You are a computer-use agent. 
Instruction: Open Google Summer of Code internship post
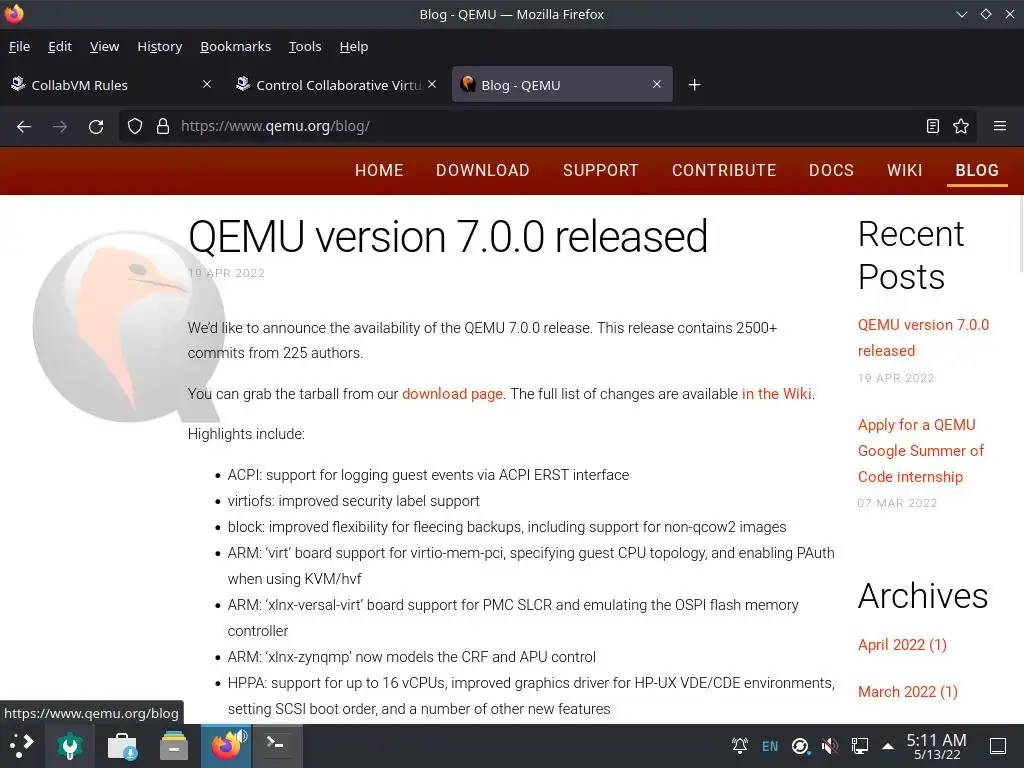click(921, 451)
